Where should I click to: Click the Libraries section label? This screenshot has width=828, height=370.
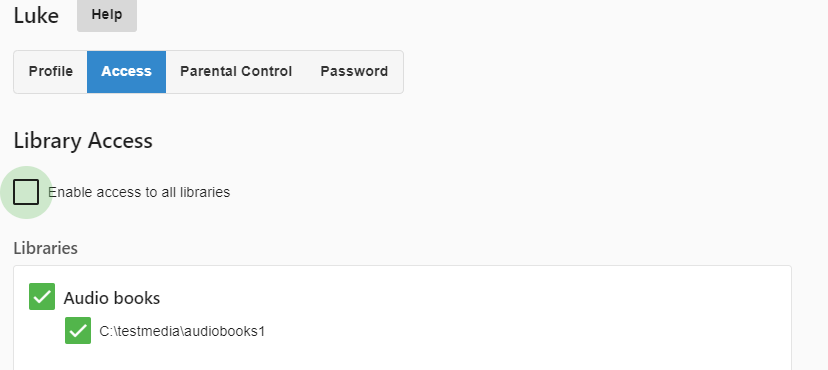pos(45,248)
